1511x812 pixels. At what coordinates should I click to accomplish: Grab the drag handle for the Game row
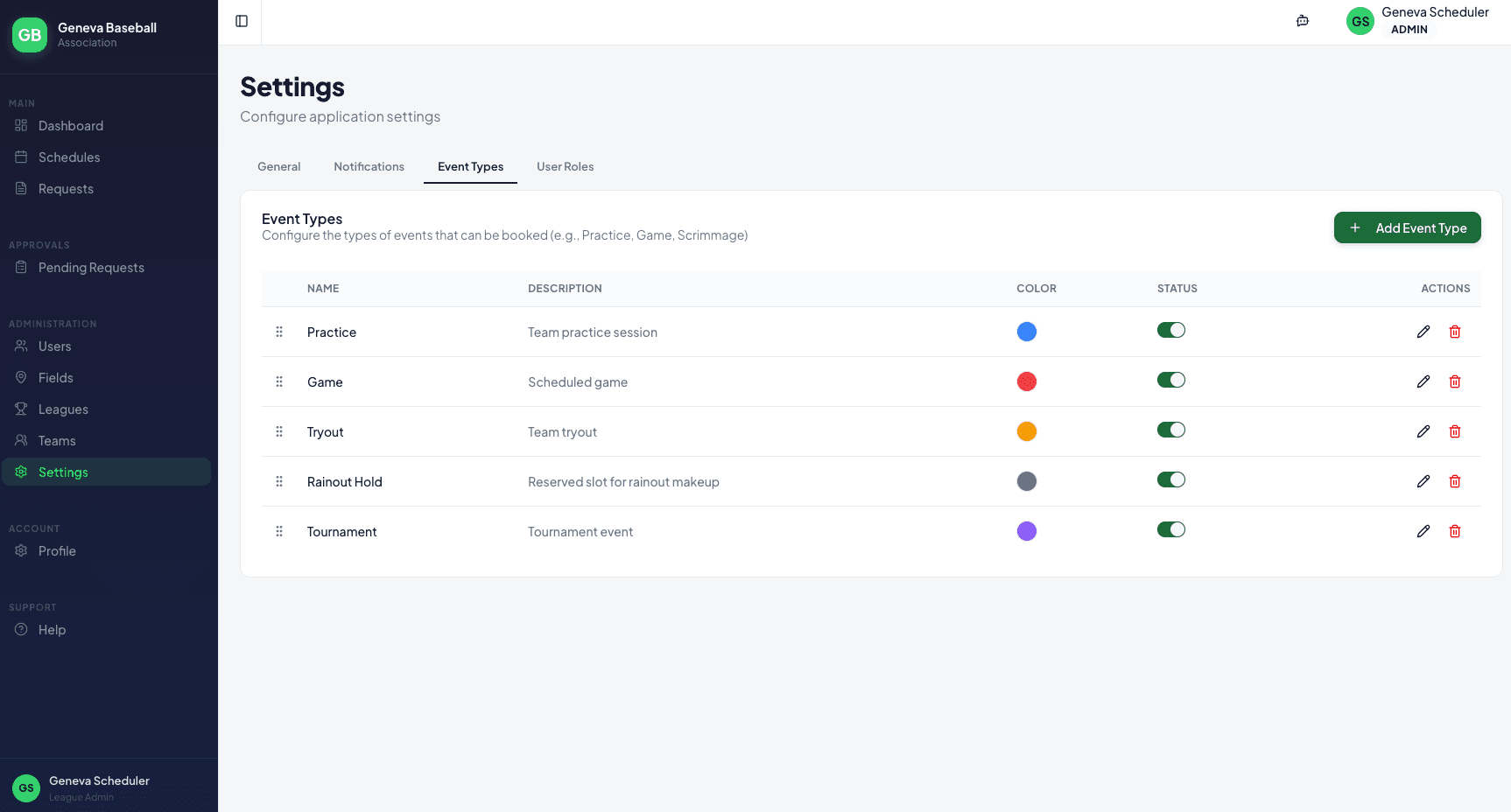pyautogui.click(x=279, y=381)
